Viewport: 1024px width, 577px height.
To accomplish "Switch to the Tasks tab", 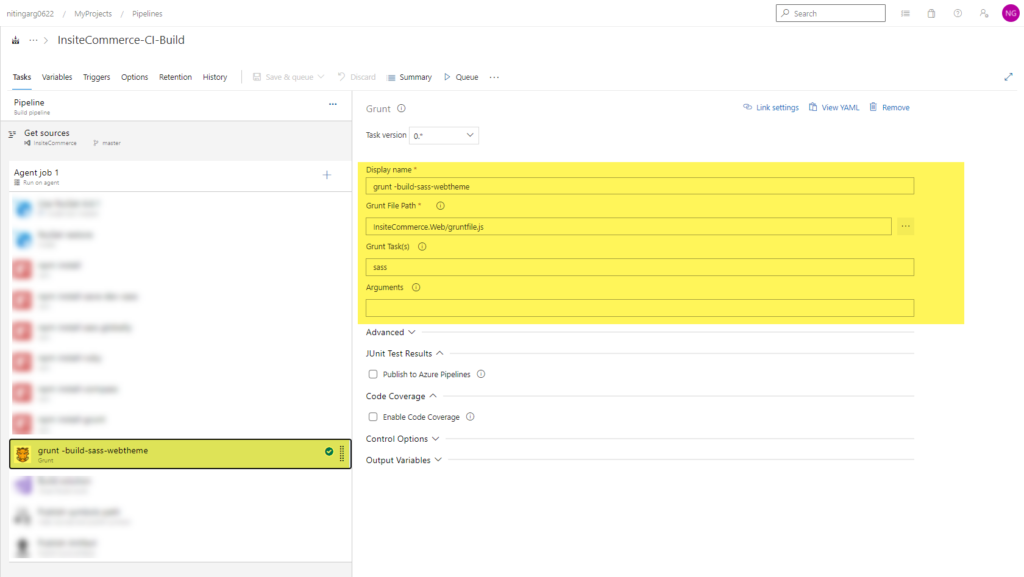I will 22,77.
